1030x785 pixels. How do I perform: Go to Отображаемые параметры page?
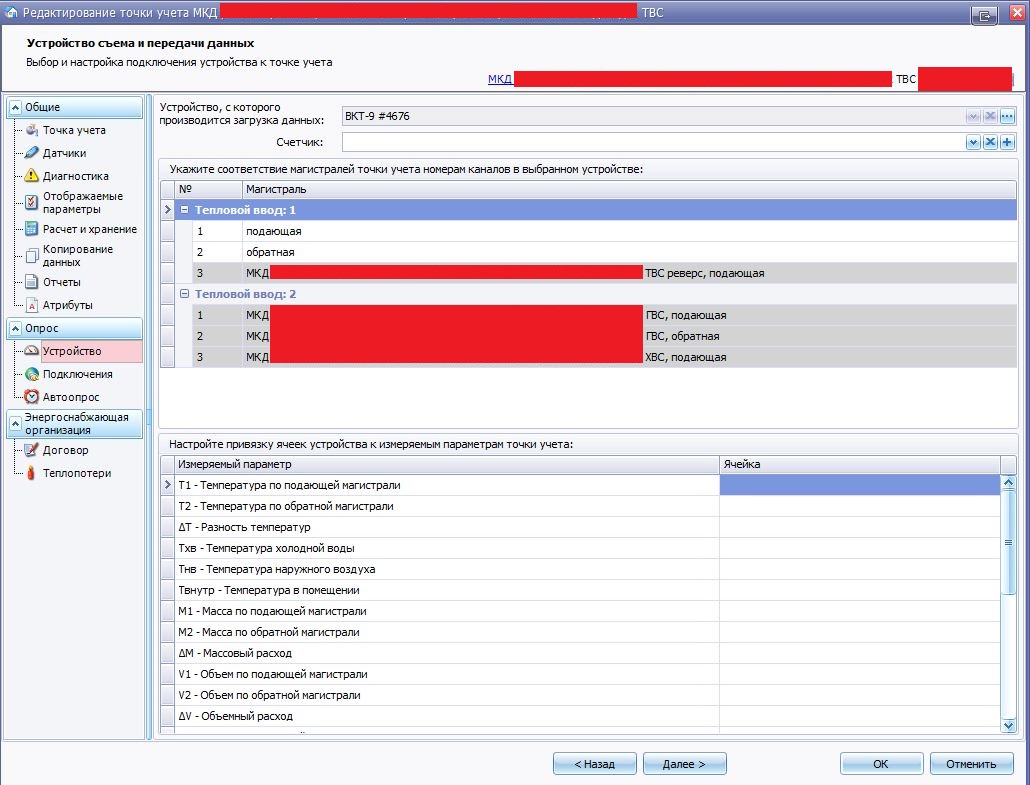point(83,202)
